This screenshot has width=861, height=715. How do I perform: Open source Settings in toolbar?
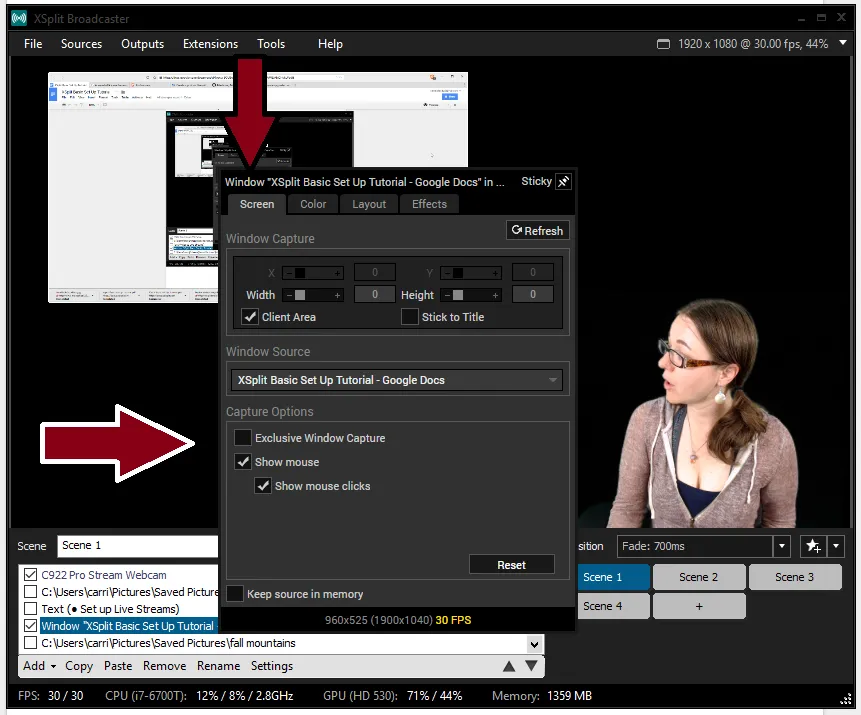(272, 666)
